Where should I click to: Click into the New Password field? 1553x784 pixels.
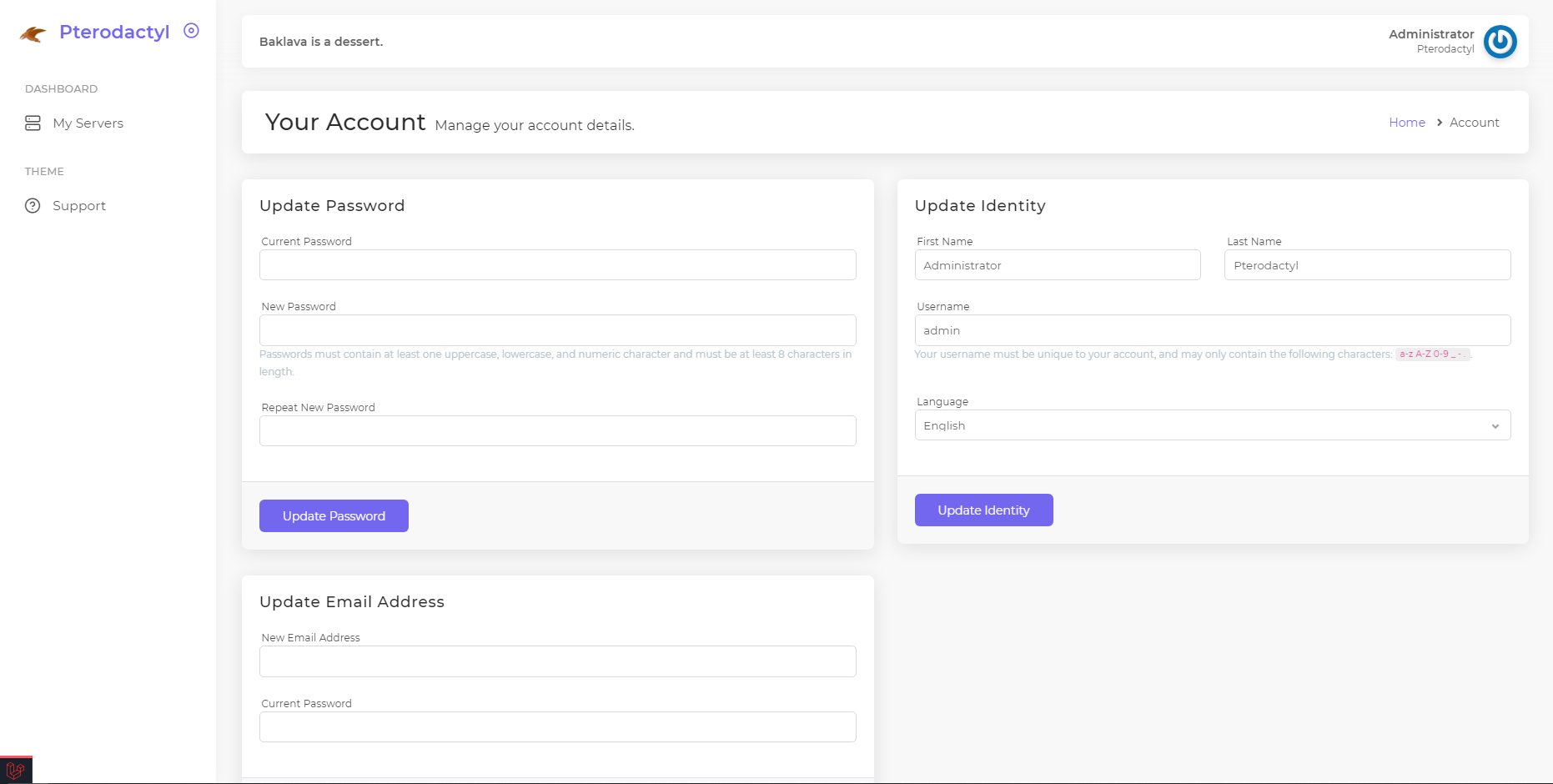(x=557, y=330)
